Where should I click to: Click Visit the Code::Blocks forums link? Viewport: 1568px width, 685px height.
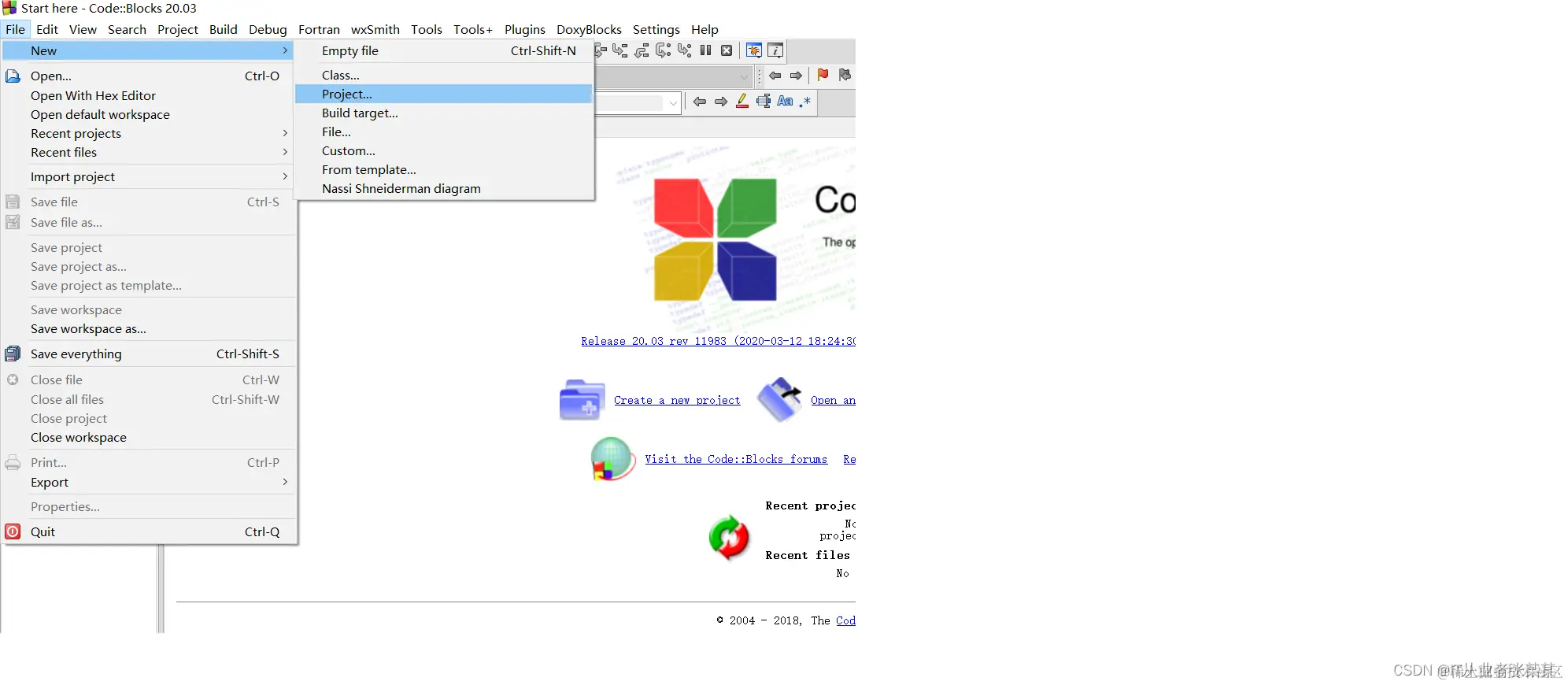(x=736, y=459)
